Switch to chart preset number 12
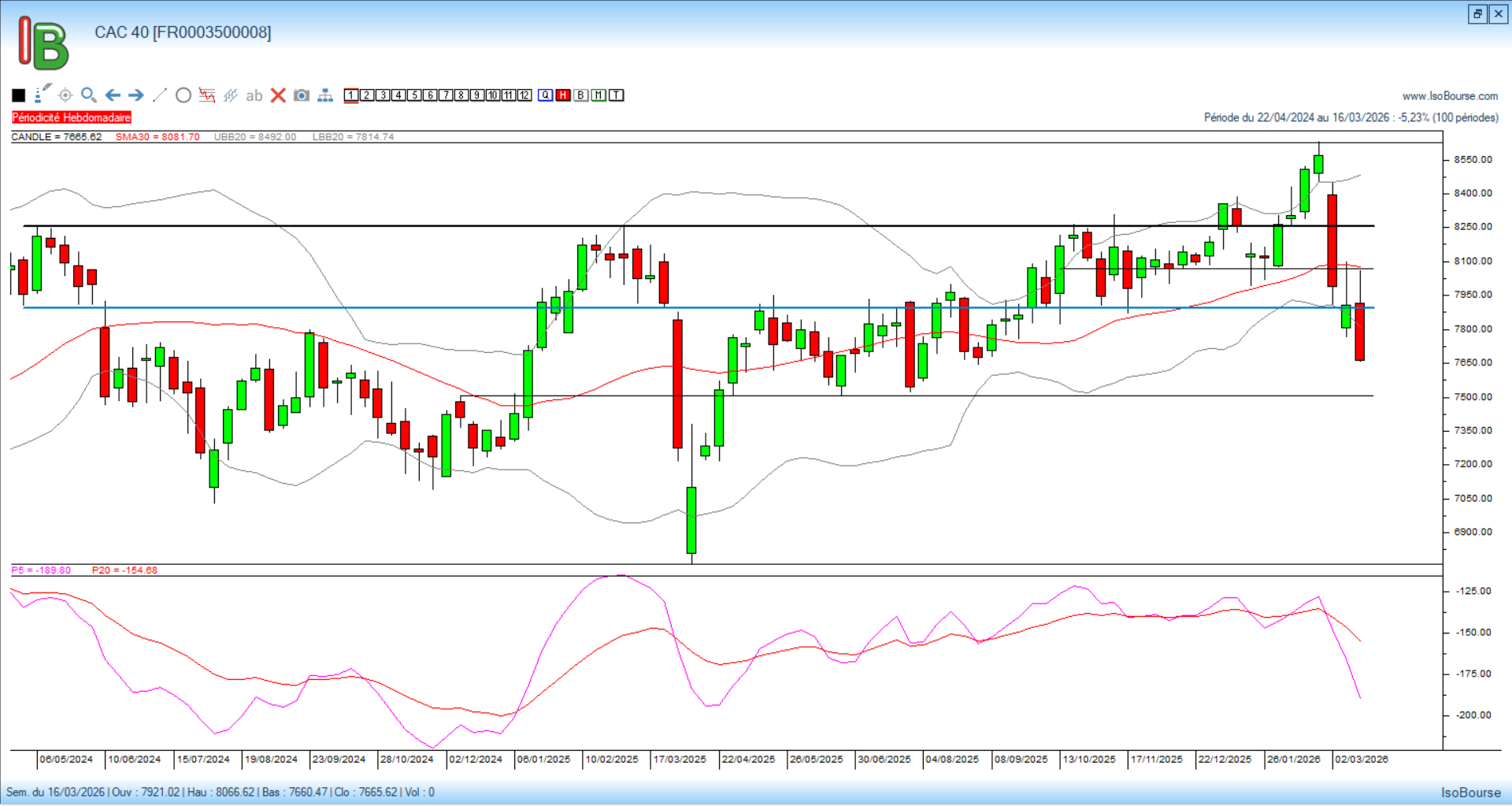This screenshot has height=806, width=1512. pyautogui.click(x=524, y=95)
